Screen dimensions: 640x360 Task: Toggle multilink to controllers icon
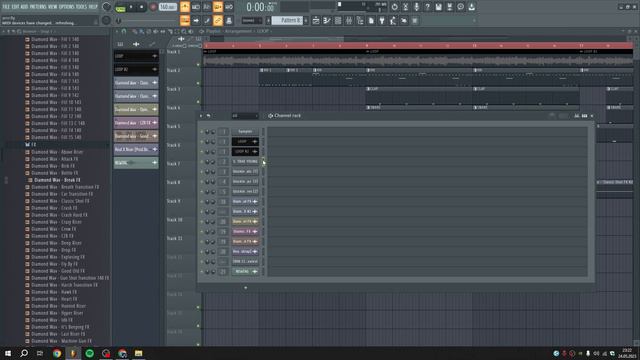(x=229, y=20)
